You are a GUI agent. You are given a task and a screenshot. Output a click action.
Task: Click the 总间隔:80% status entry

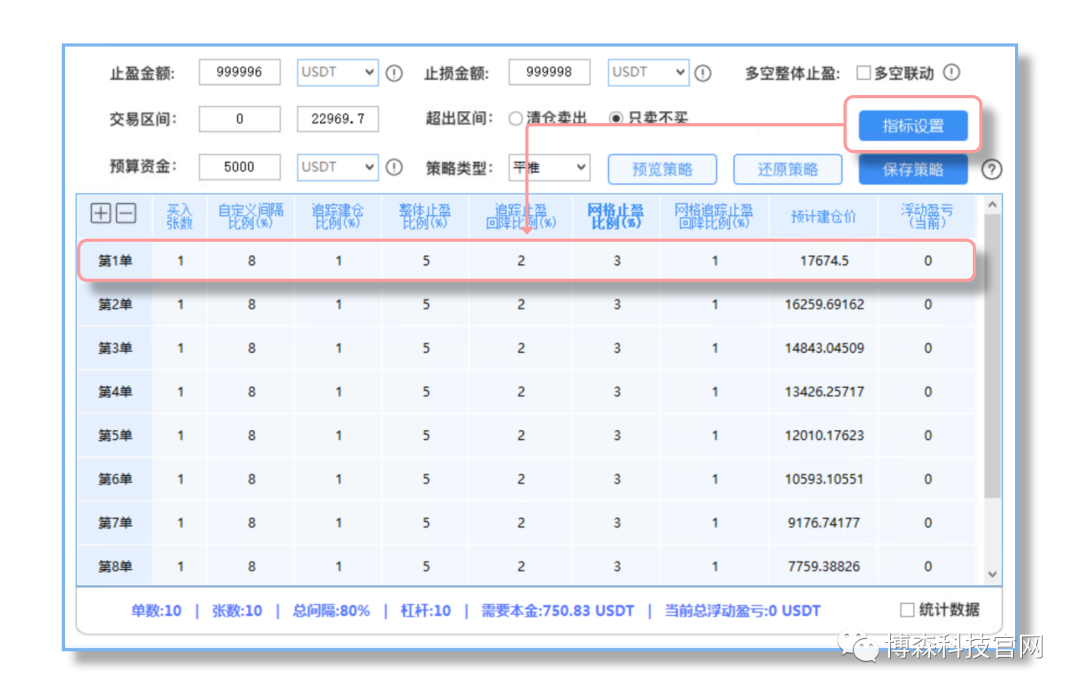pos(331,611)
